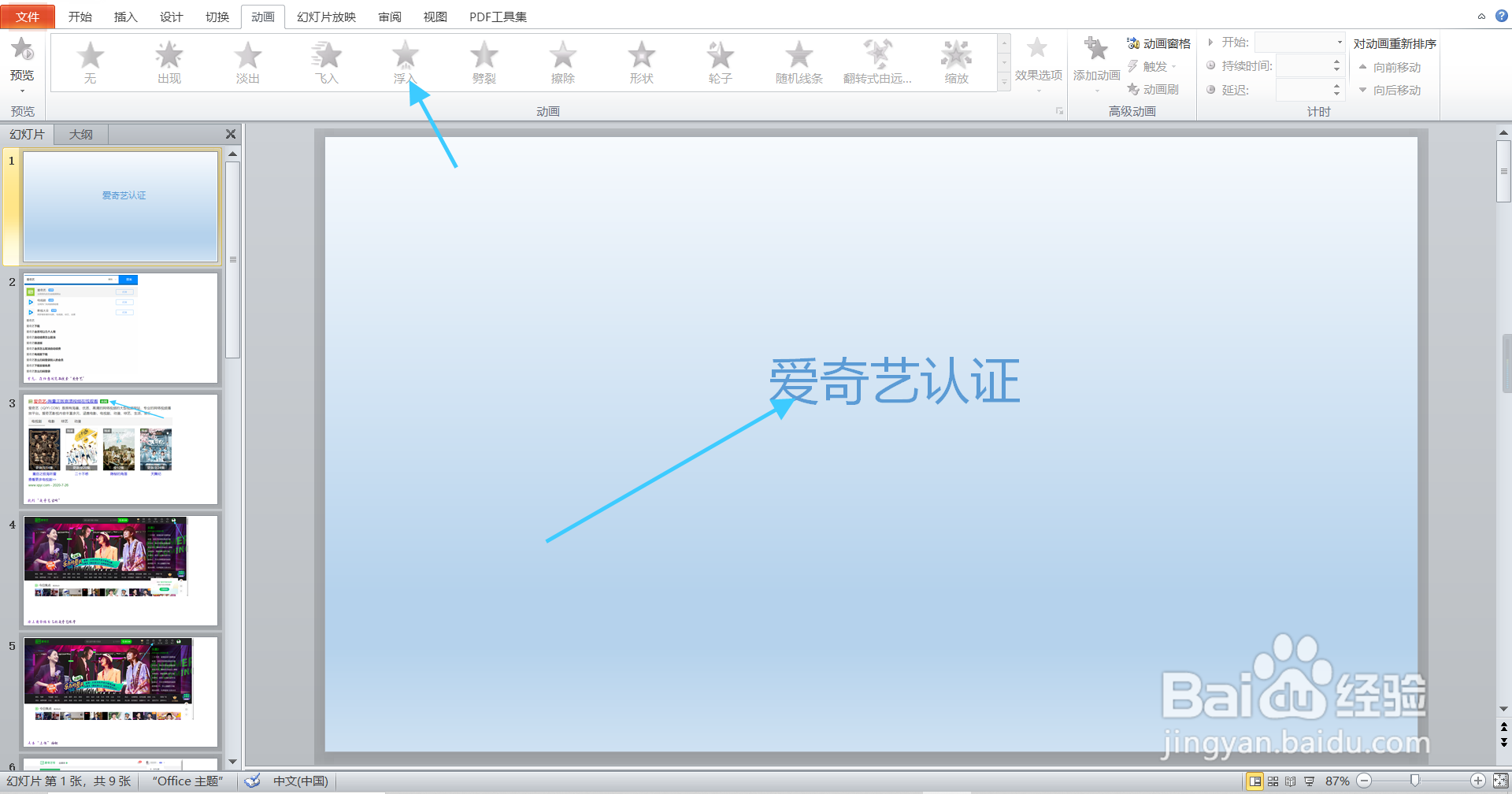Viewport: 1512px width, 794px height.
Task: Apply the 飞入 (Fly In) animation
Action: pyautogui.click(x=327, y=63)
